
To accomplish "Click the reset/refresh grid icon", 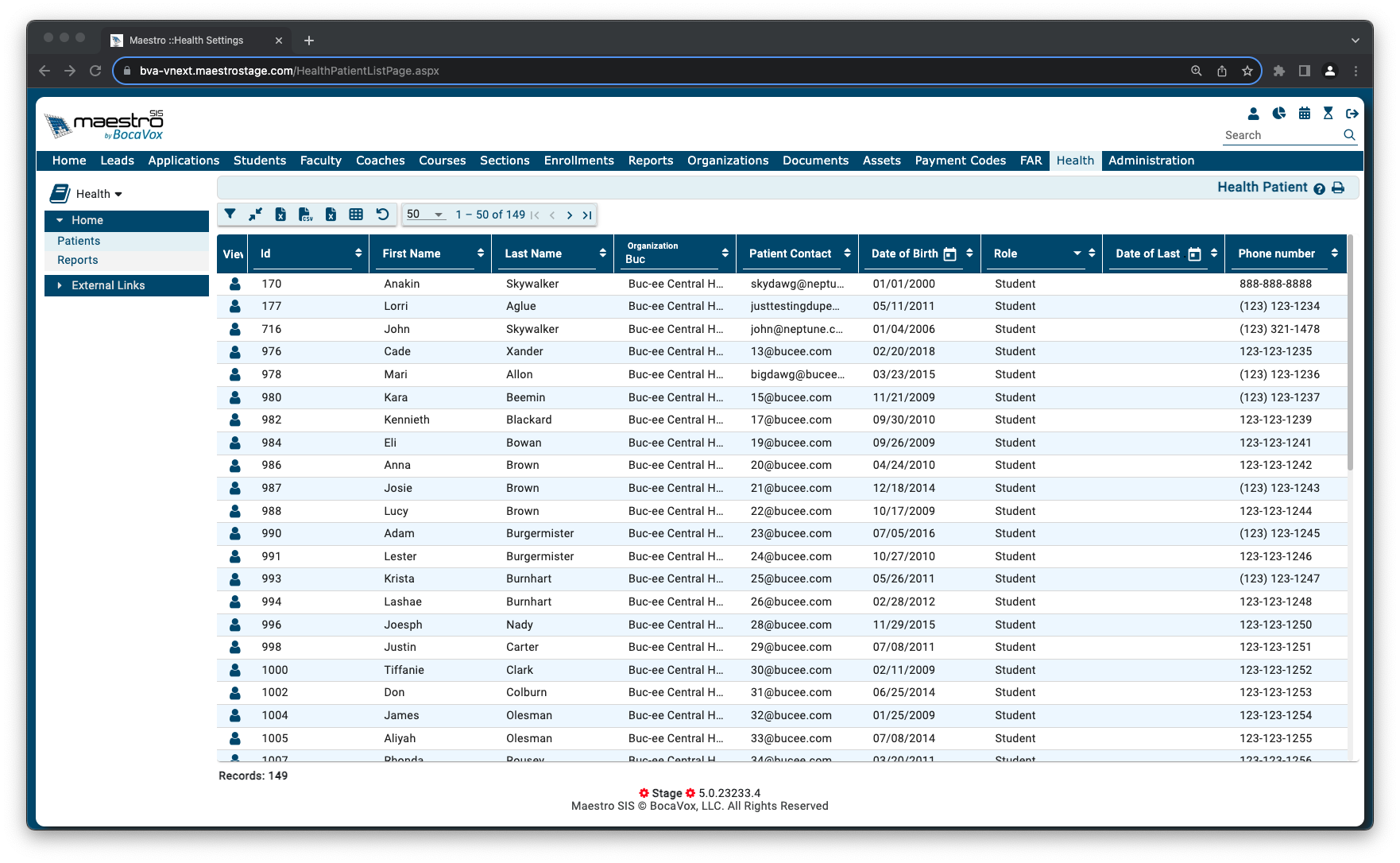I will coord(382,215).
